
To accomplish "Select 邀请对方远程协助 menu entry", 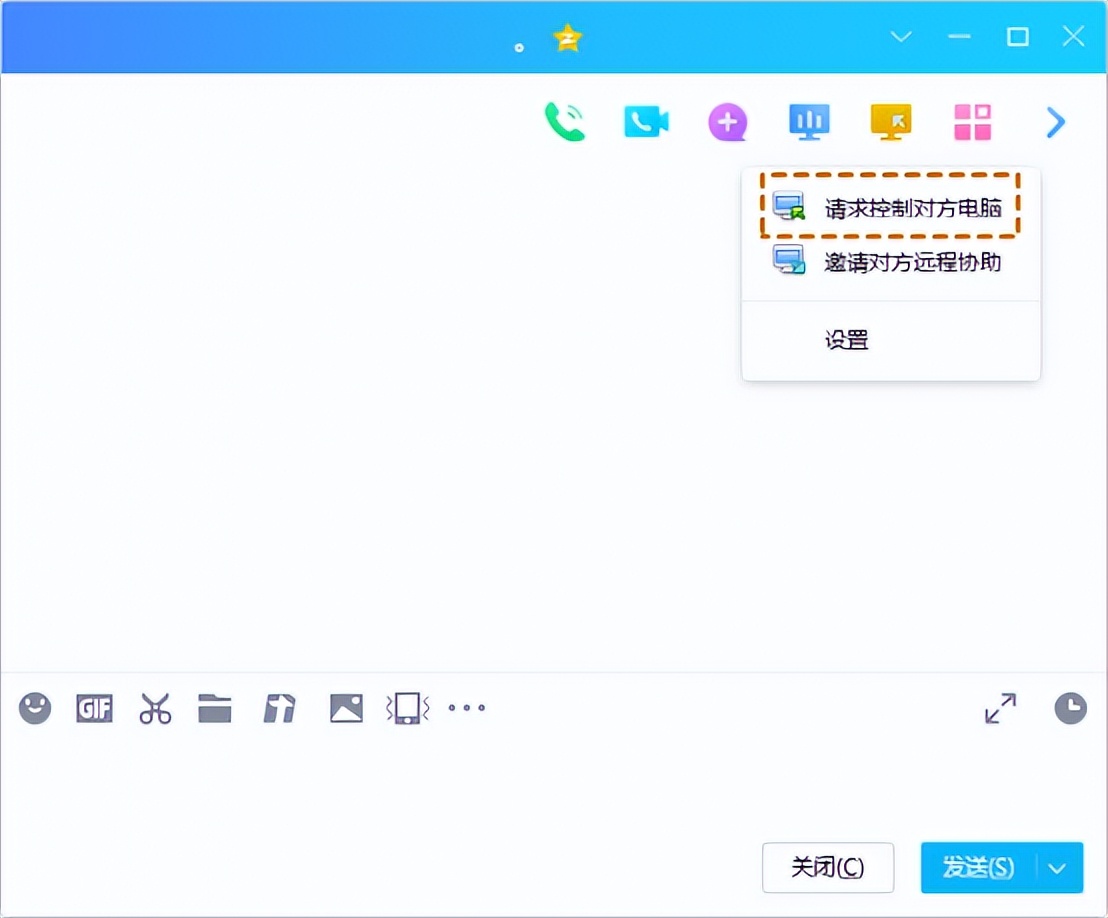I will pyautogui.click(x=890, y=261).
